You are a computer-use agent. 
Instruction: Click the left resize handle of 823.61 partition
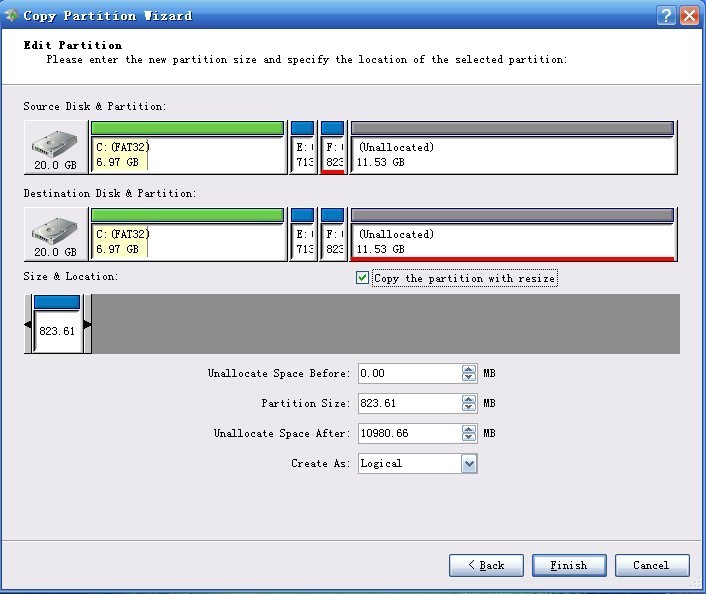pos(28,325)
